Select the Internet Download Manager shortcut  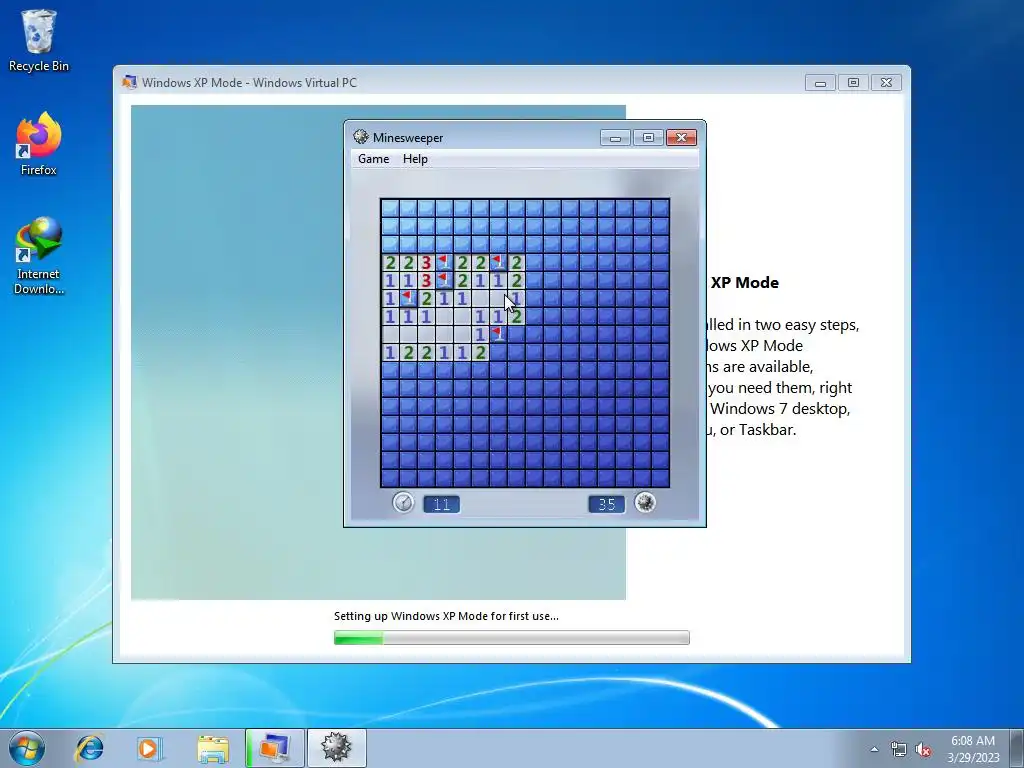click(x=39, y=256)
